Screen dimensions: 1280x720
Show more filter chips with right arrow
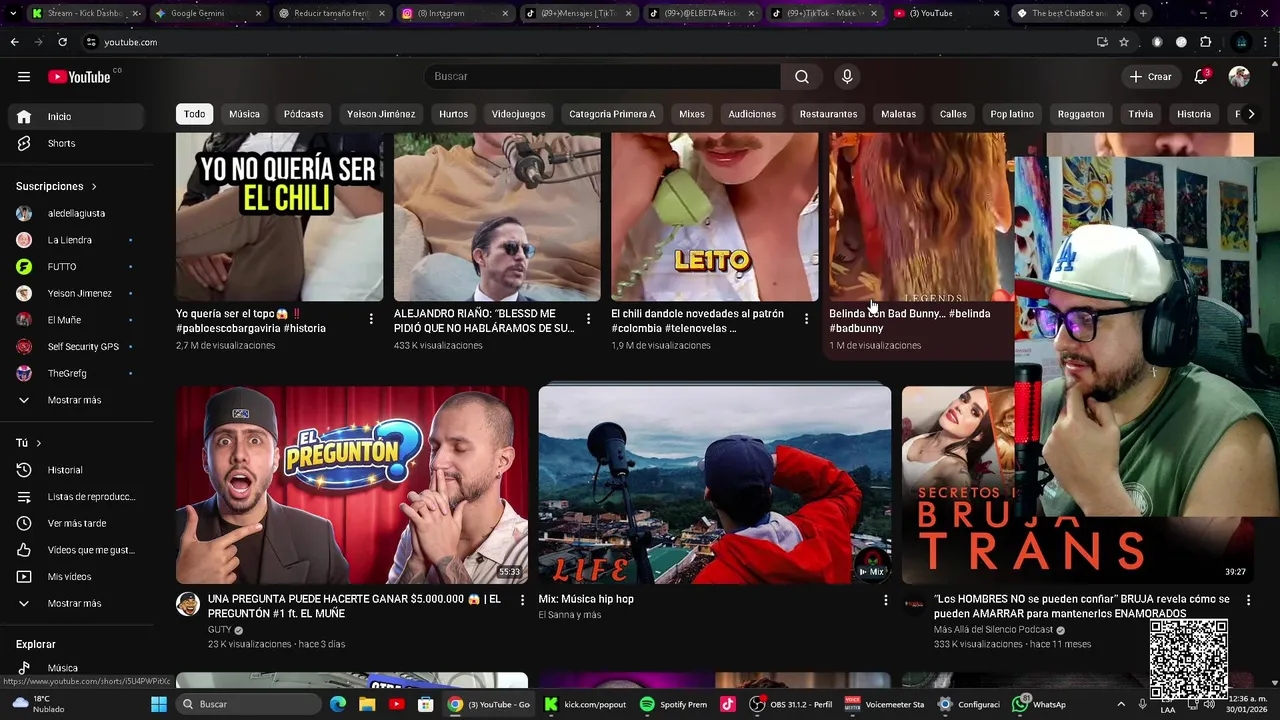click(x=1250, y=114)
